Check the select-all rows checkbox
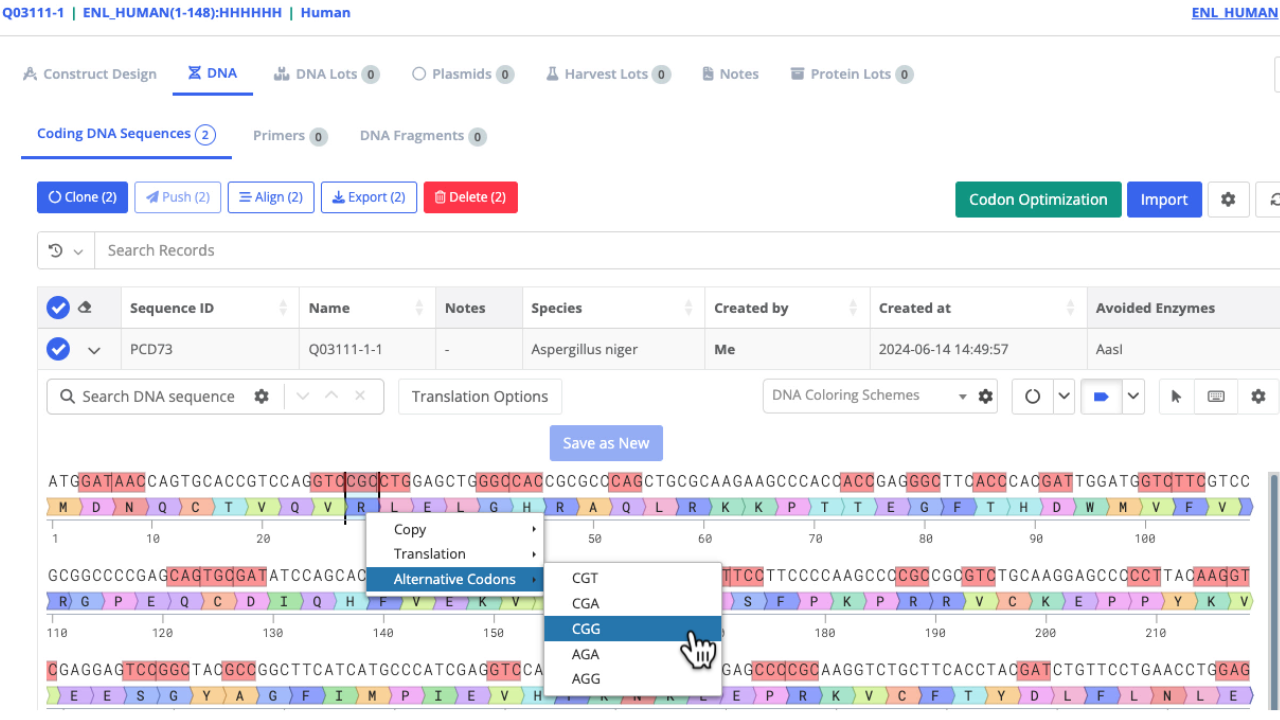The image size is (1280, 720). click(58, 307)
